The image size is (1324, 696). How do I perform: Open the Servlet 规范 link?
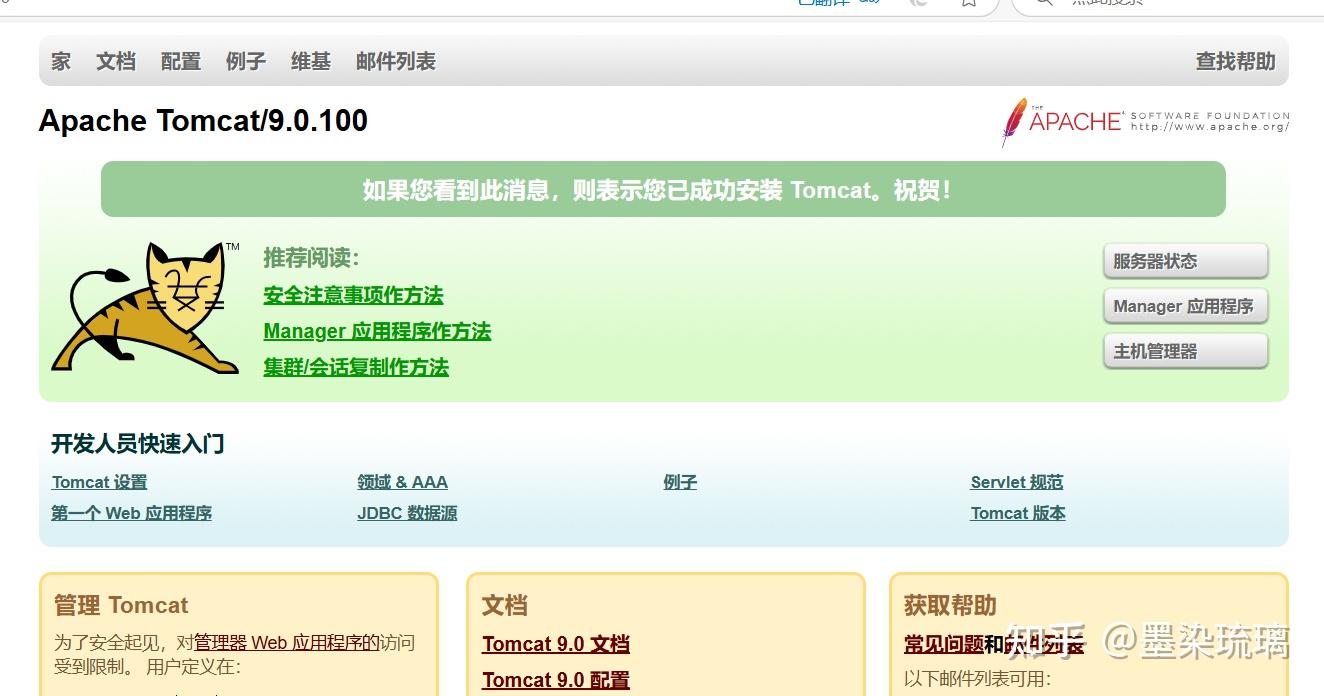(1016, 482)
